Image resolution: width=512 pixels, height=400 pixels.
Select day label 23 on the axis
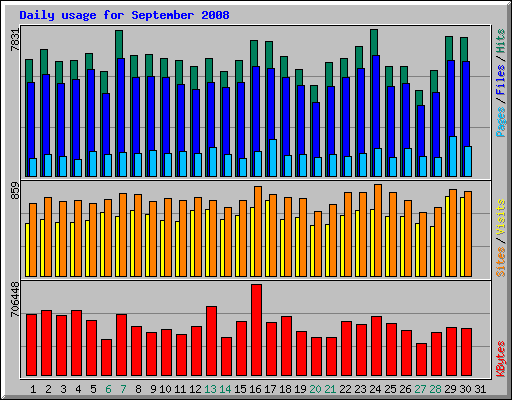(x=360, y=389)
